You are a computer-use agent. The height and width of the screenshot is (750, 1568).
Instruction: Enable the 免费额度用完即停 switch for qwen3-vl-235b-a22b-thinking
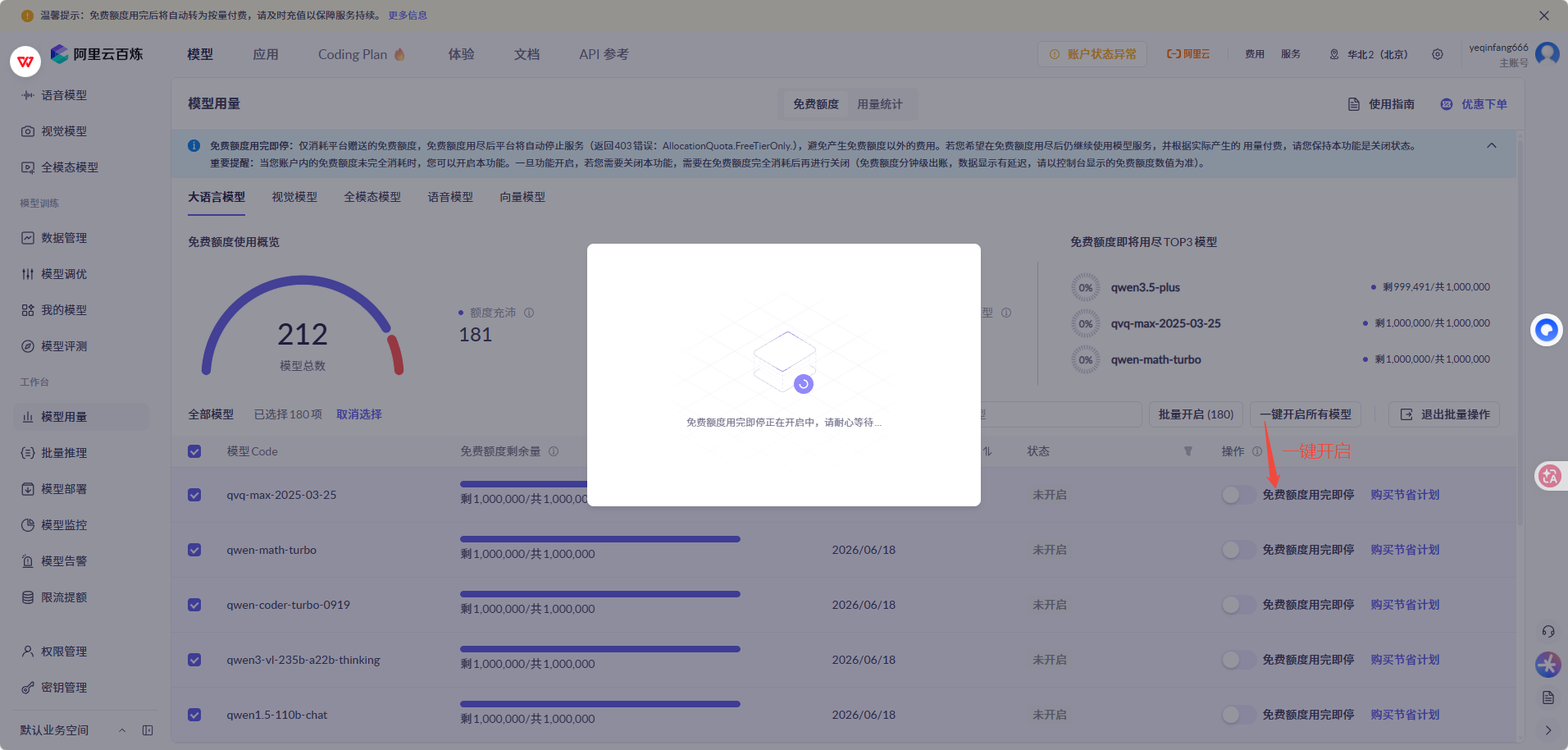pyautogui.click(x=1238, y=660)
